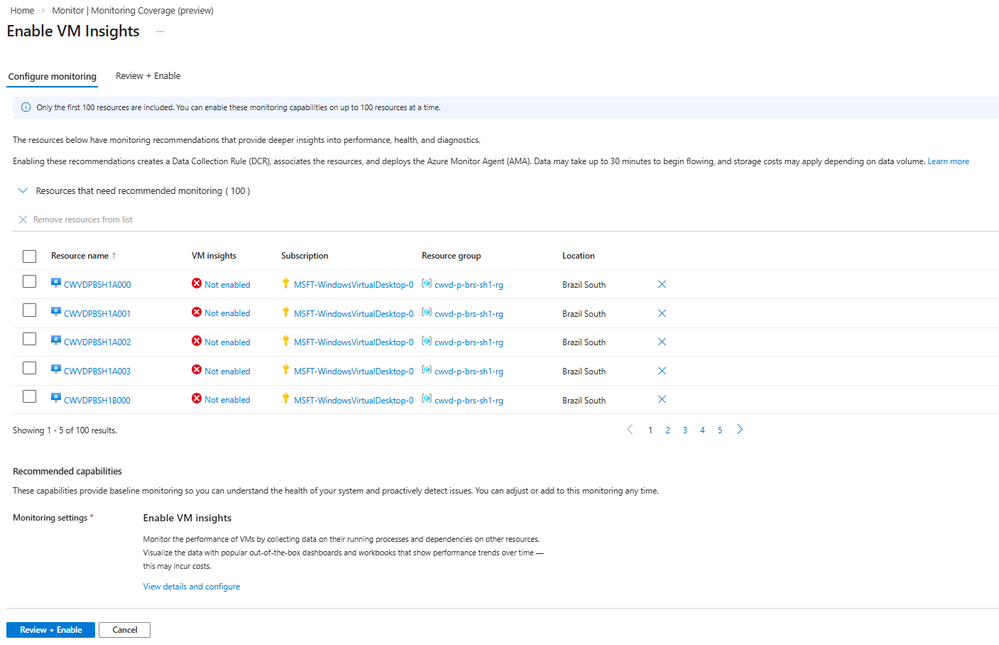Click info icon in the blue banner
This screenshot has width=999, height=645.
pyautogui.click(x=26, y=107)
